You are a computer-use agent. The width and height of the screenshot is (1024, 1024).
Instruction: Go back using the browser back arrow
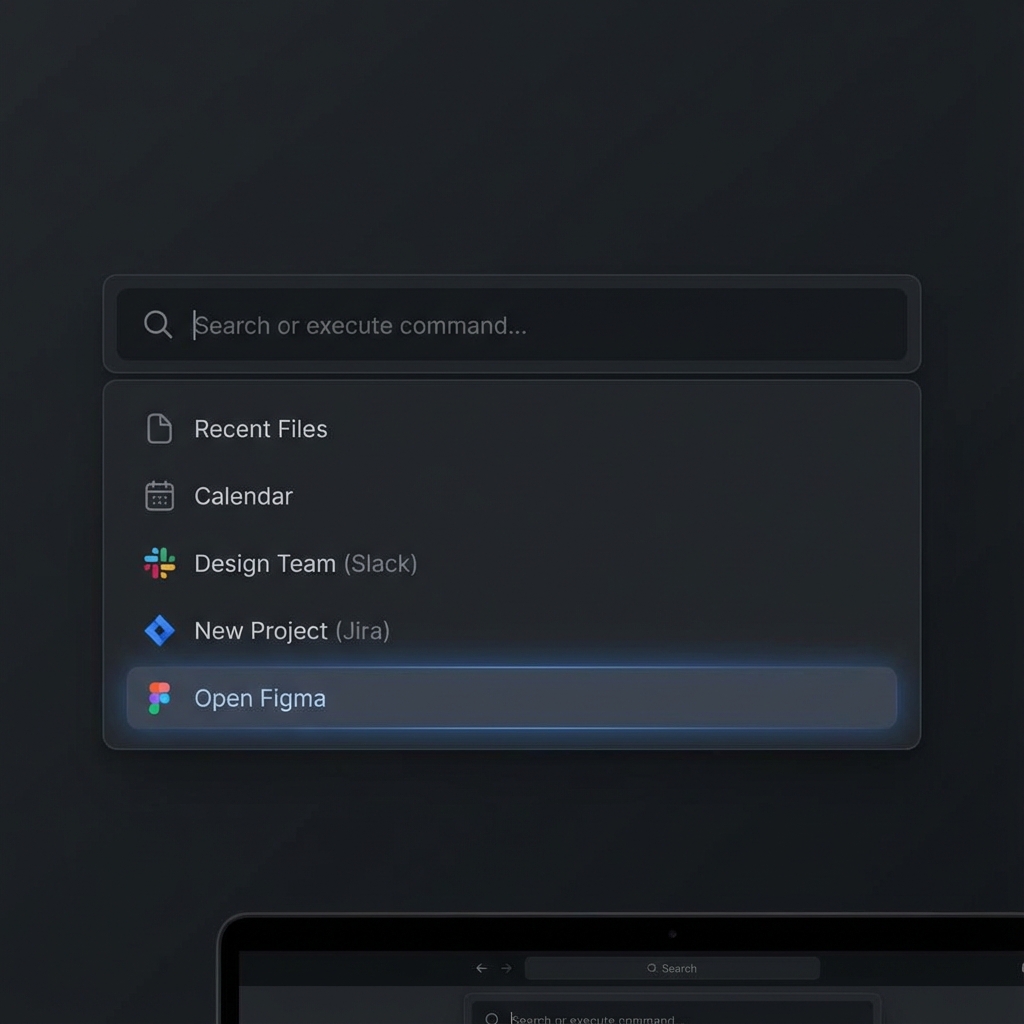(480, 967)
